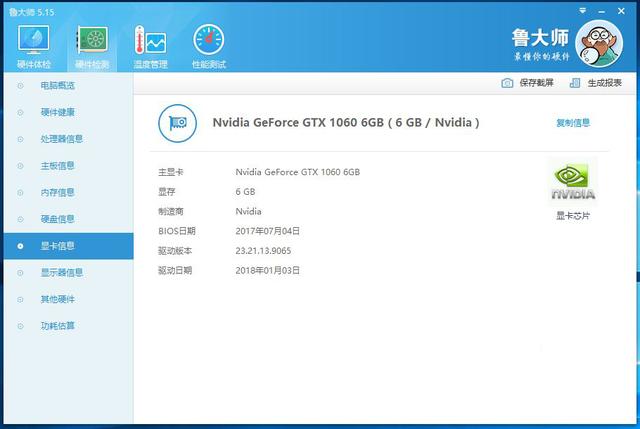Screen dimensions: 640x429
Task: Open the title bar dropdown menu arrow
Action: coord(582,11)
